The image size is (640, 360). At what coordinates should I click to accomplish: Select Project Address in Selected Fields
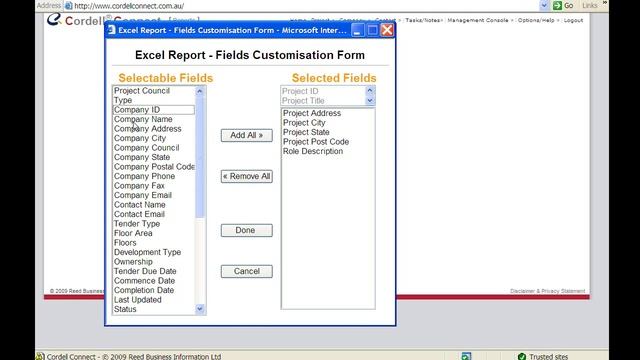328,113
